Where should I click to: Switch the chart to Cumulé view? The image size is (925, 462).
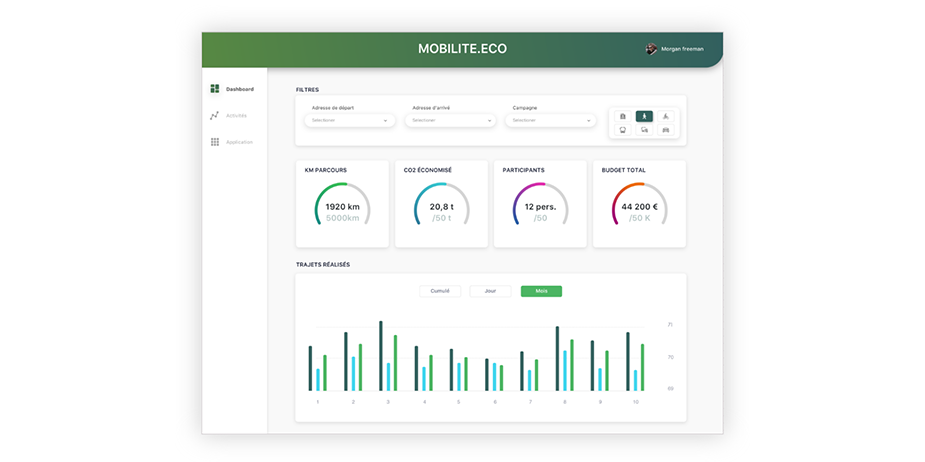point(440,291)
